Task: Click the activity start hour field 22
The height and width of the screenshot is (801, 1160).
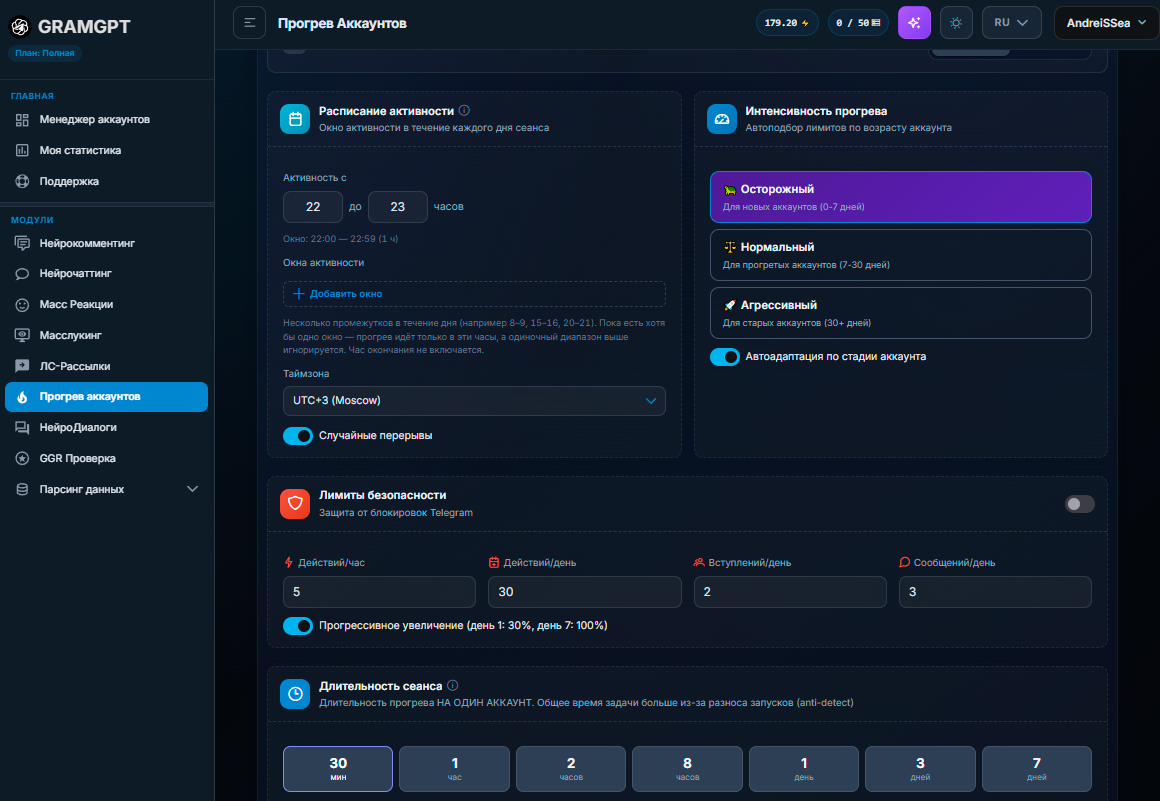Action: (x=313, y=207)
